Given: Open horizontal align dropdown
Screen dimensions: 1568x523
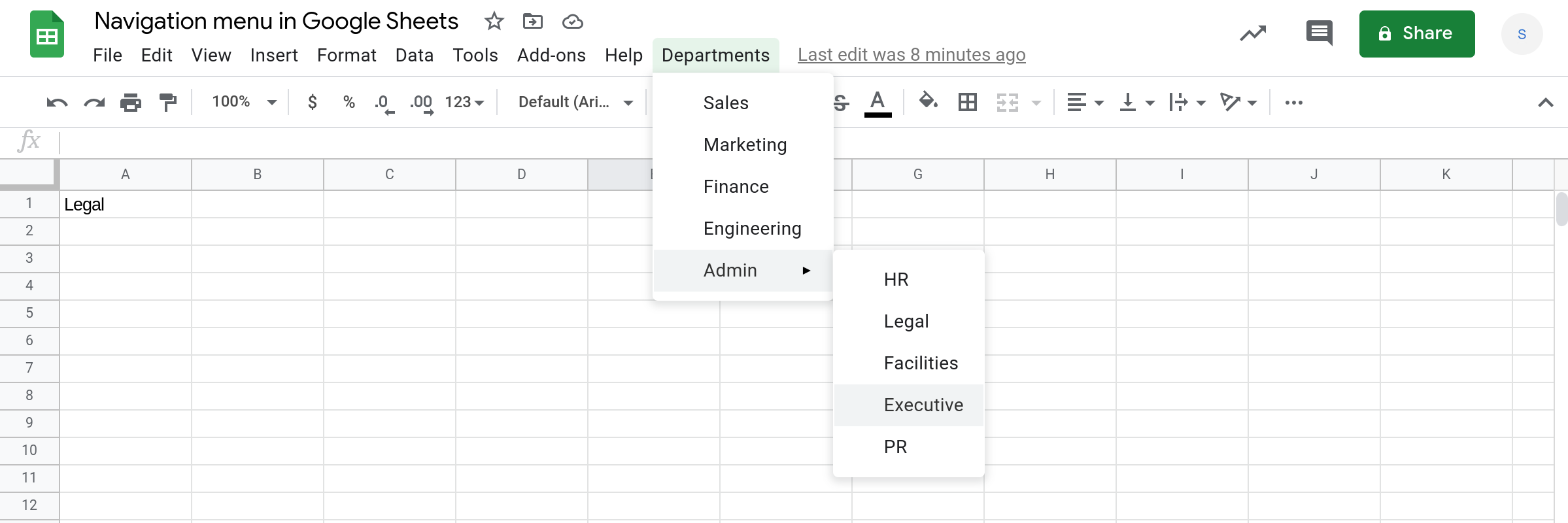Looking at the screenshot, I should [x=1085, y=103].
